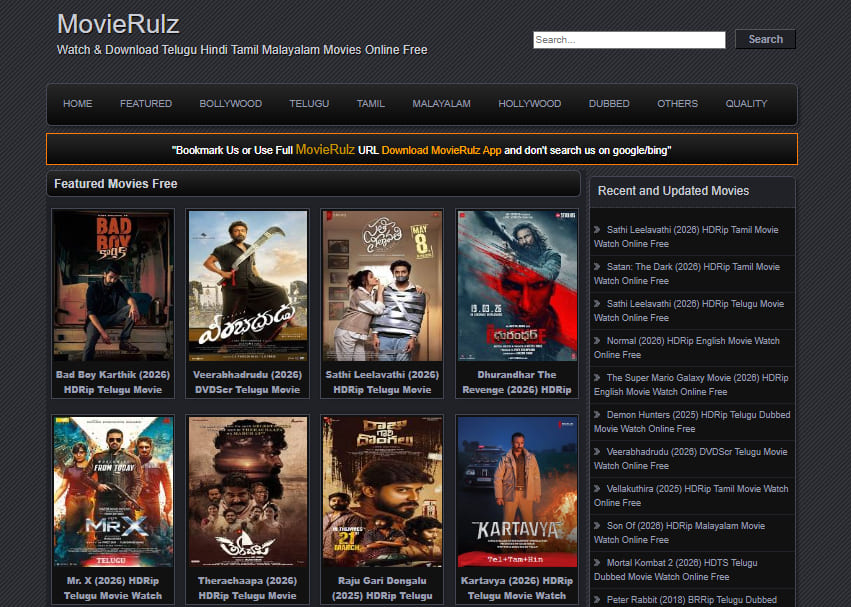The image size is (851, 607).
Task: Click arrow icon beside Demon Hunters
Action: 597,414
